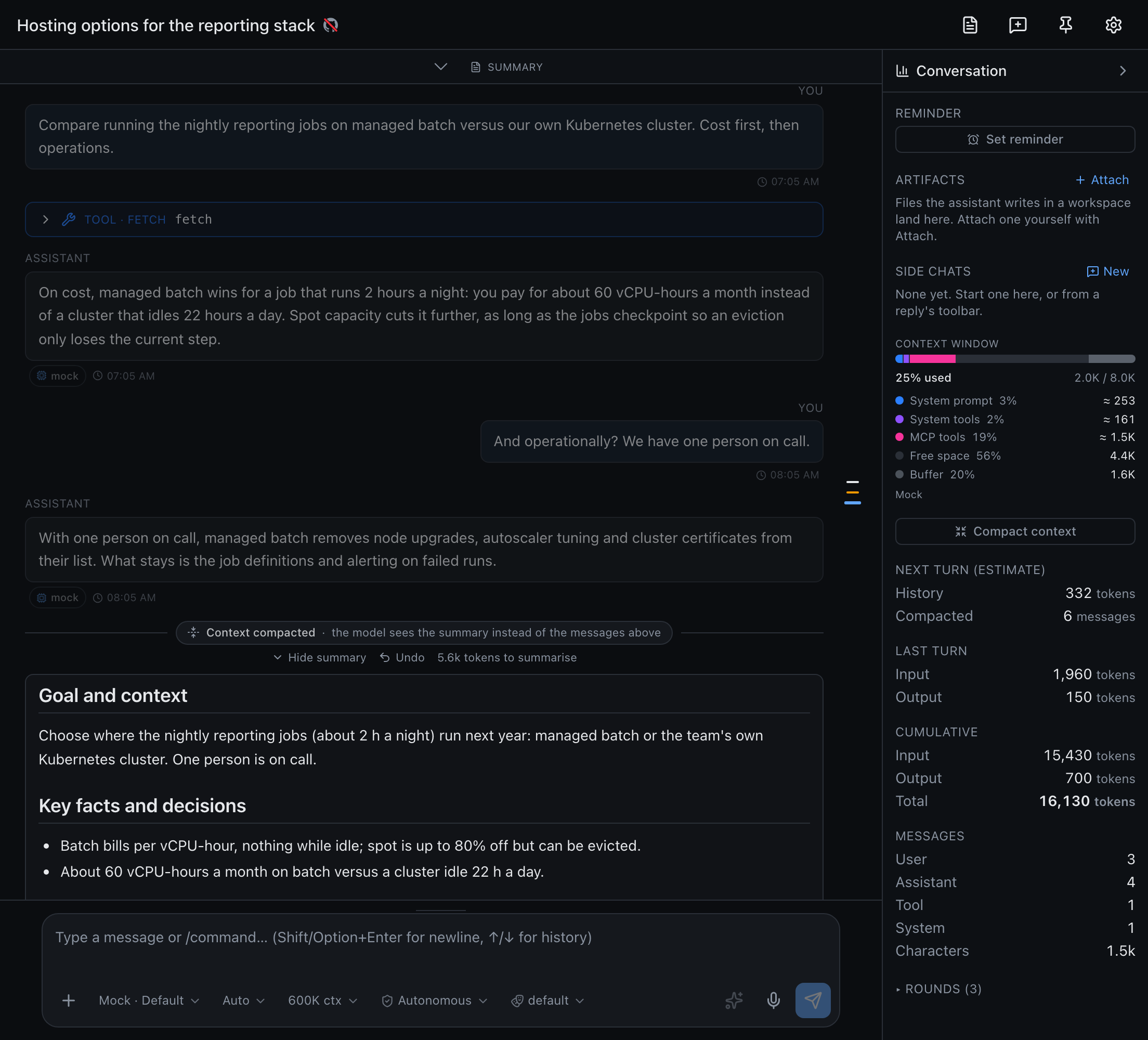Viewport: 1148px width, 1040px height.
Task: Click '5.6k tokens to summarise' text
Action: pyautogui.click(x=507, y=657)
